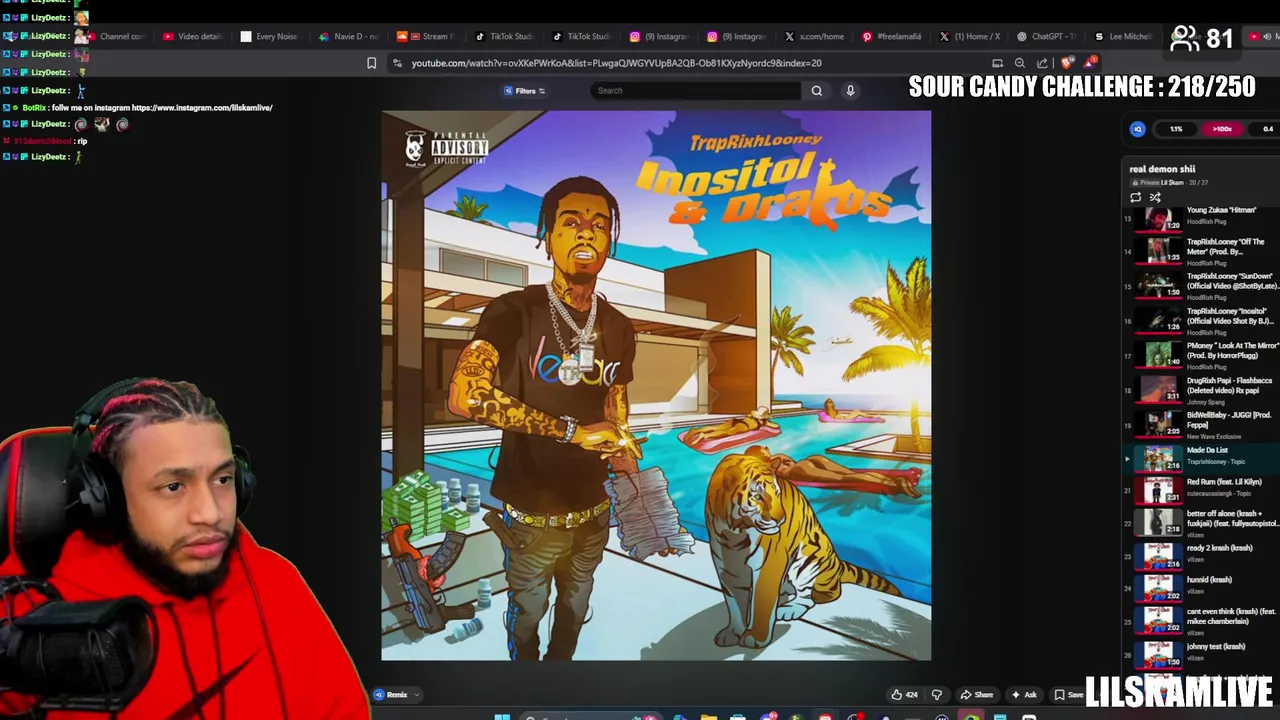Click the browser address bar URL
This screenshot has width=1280, height=720.
pos(616,63)
